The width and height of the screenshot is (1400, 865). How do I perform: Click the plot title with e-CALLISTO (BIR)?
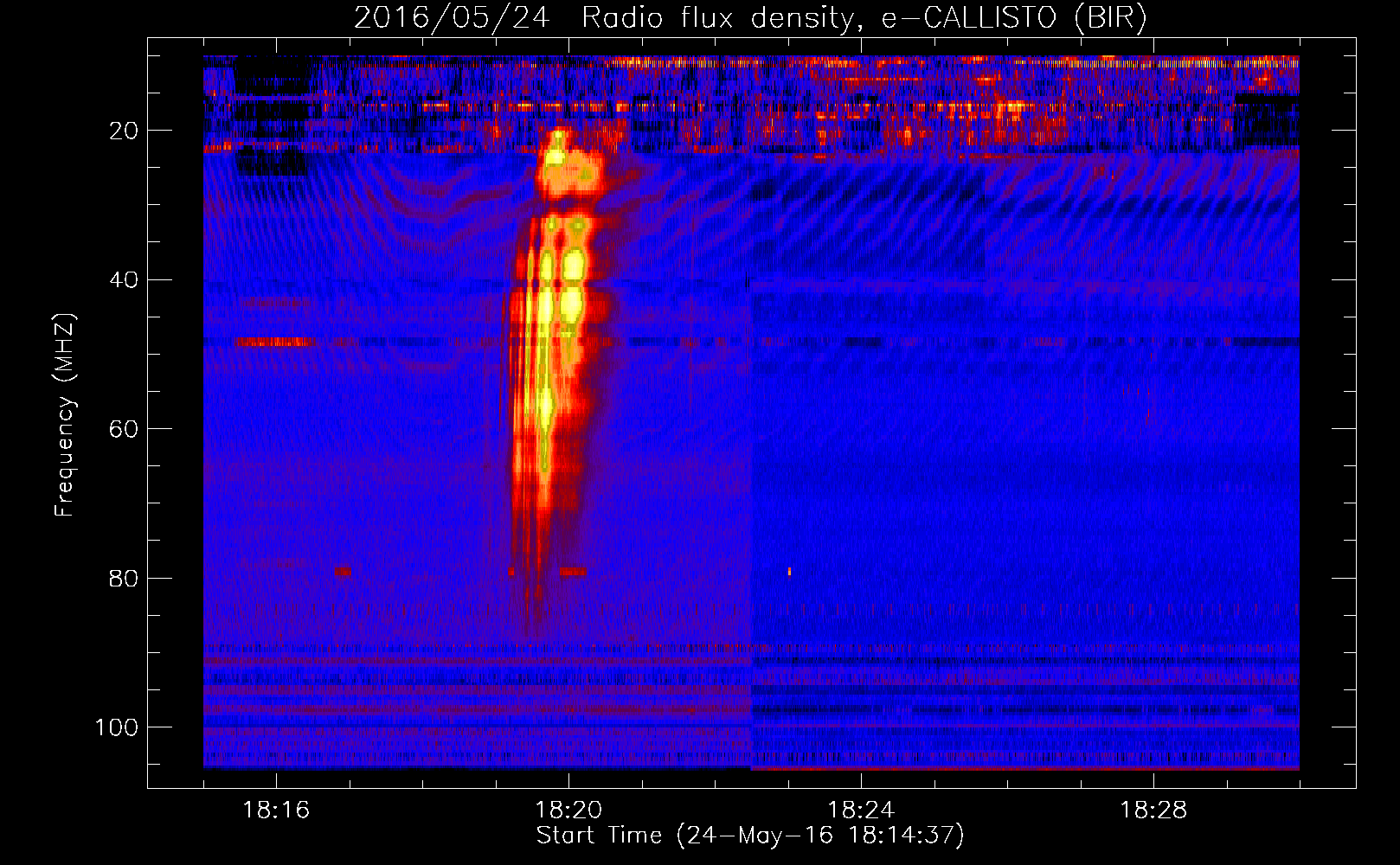(750, 18)
